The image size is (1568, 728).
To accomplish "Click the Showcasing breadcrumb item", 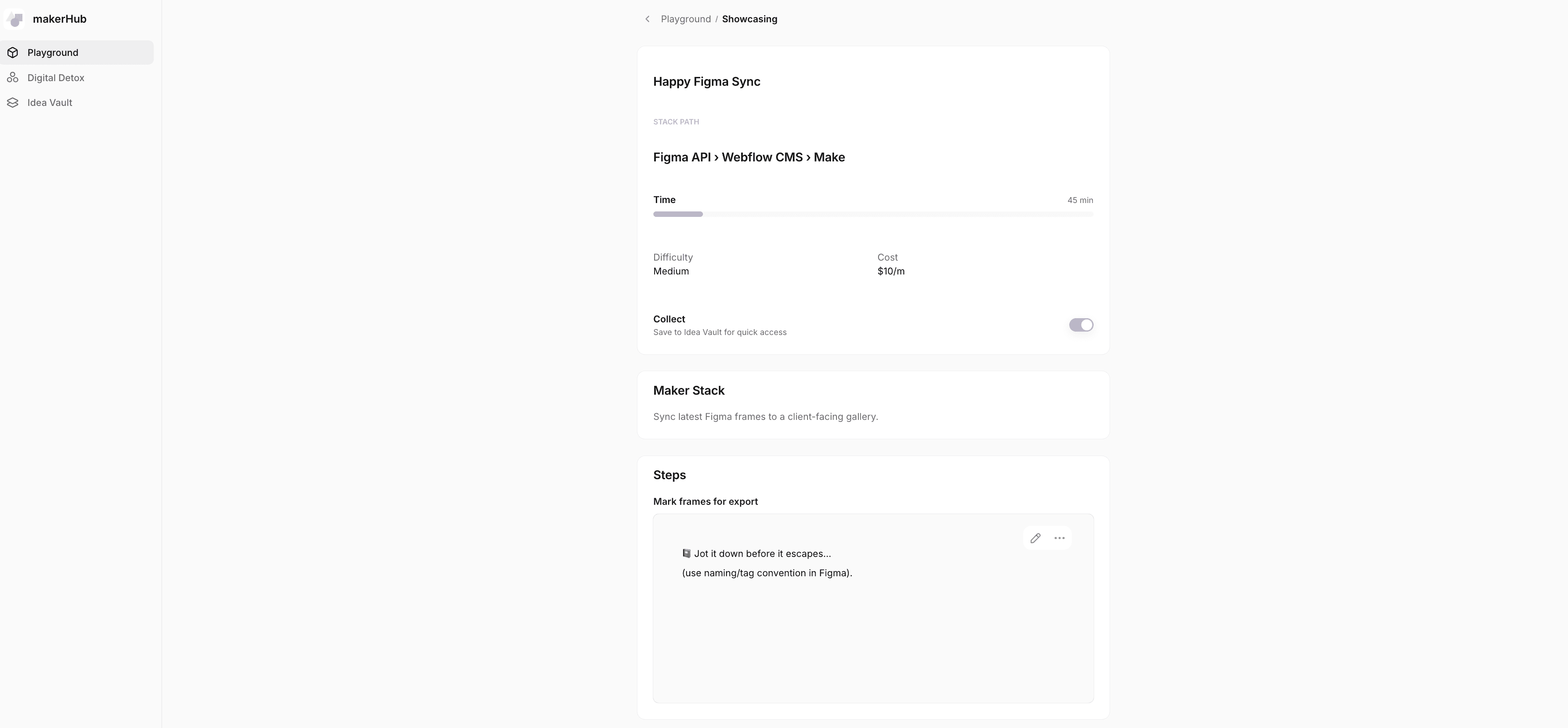I will (x=749, y=19).
